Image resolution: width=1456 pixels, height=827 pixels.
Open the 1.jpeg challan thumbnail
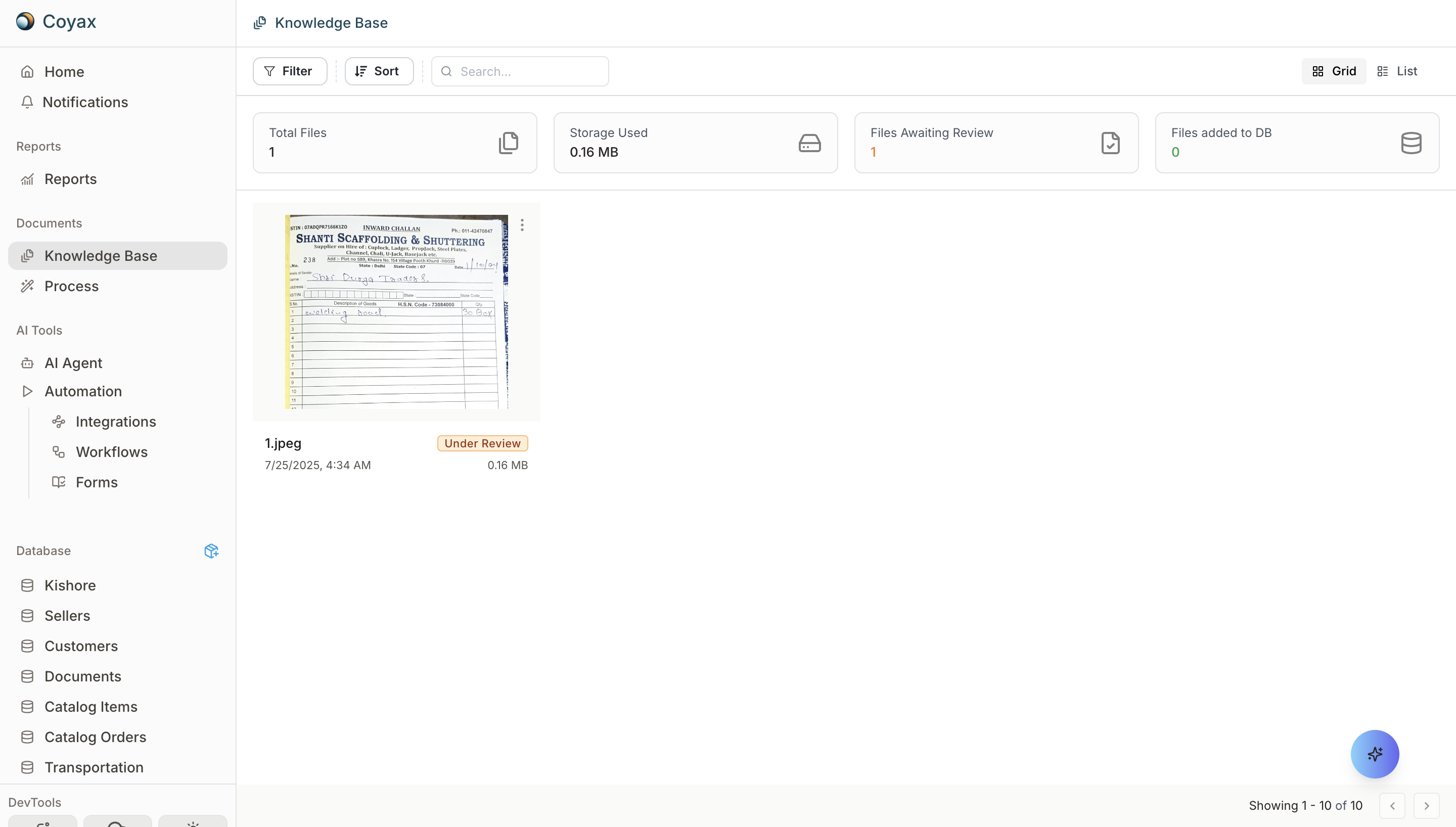(x=396, y=311)
